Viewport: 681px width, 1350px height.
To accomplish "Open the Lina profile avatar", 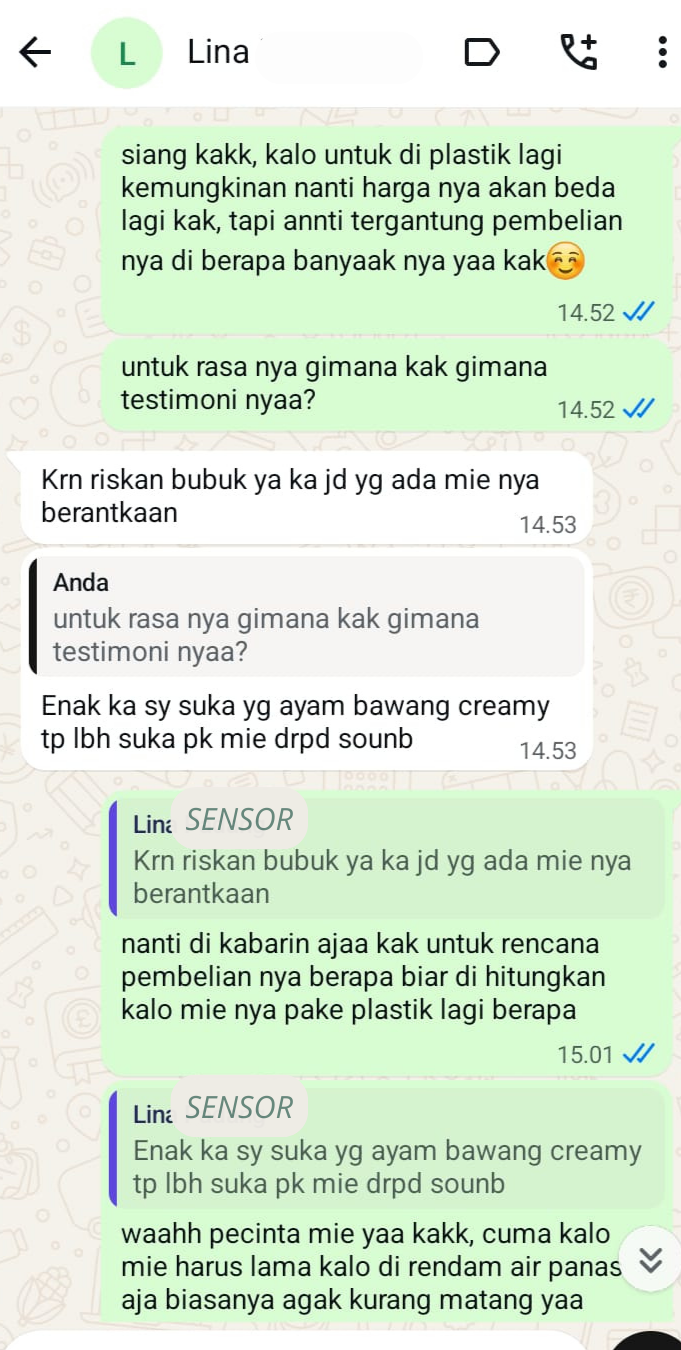I will [126, 53].
